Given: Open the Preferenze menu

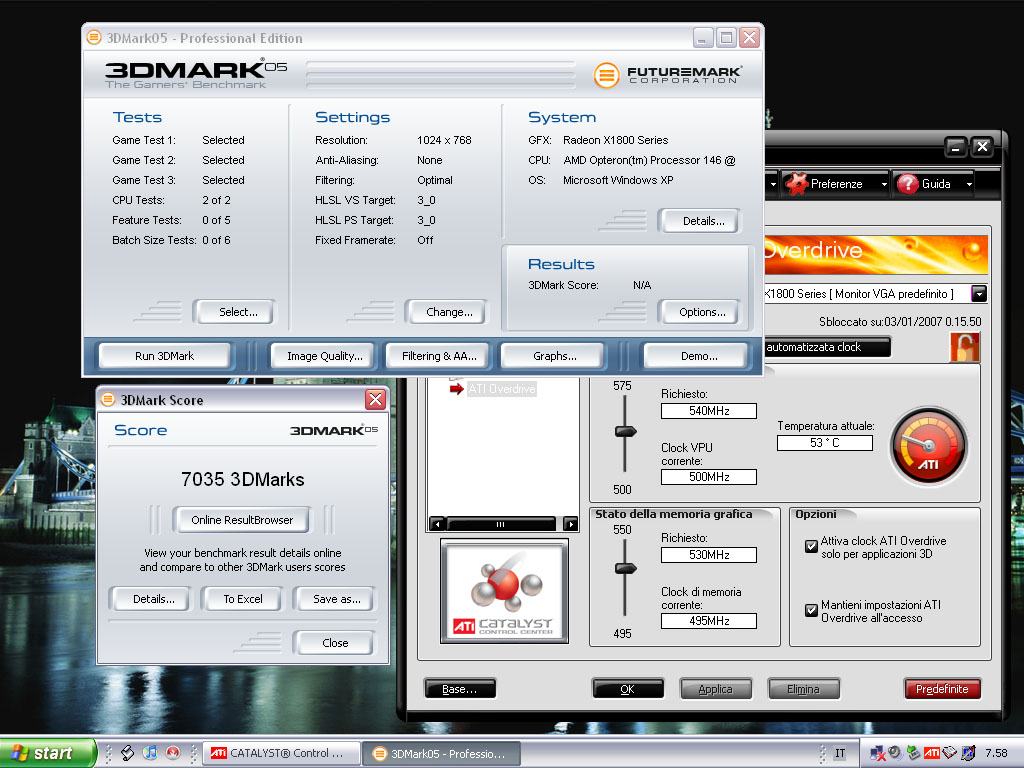Looking at the screenshot, I should (837, 184).
